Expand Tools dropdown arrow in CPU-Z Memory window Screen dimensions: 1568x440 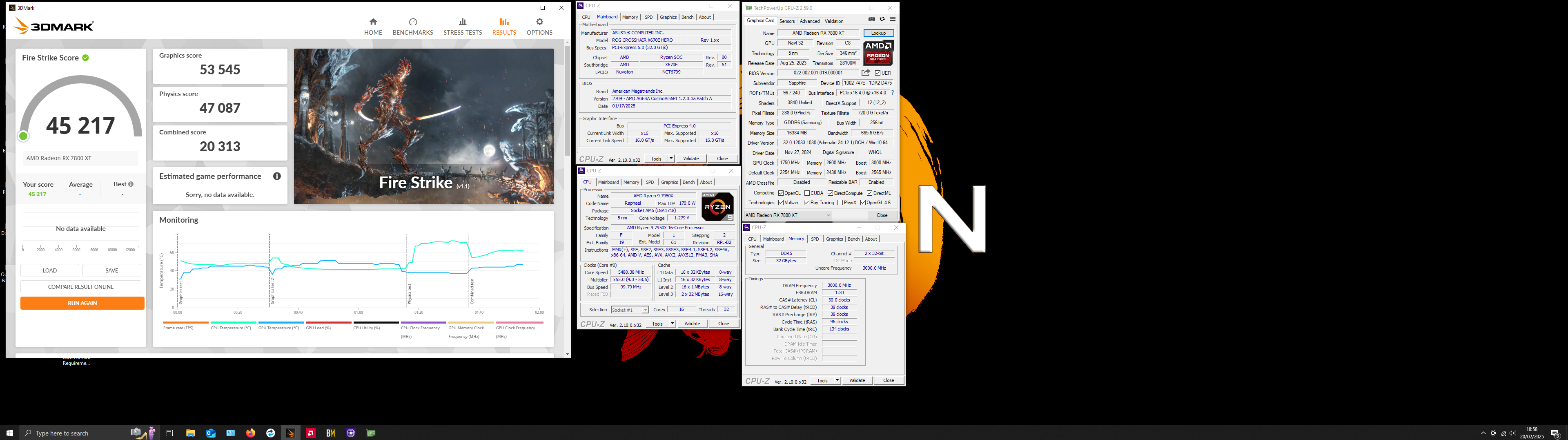click(x=837, y=380)
